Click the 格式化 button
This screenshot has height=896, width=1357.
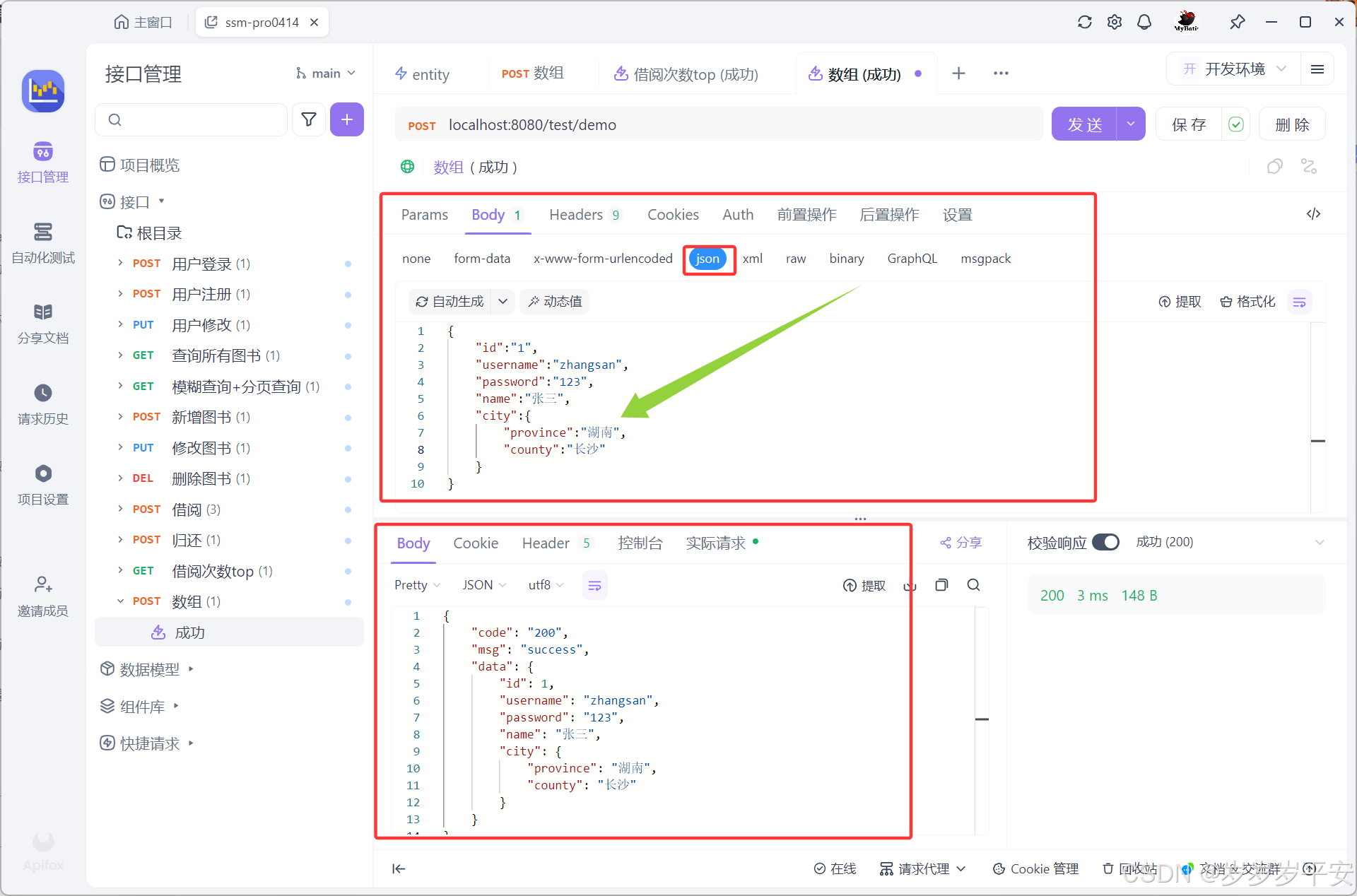[1248, 302]
